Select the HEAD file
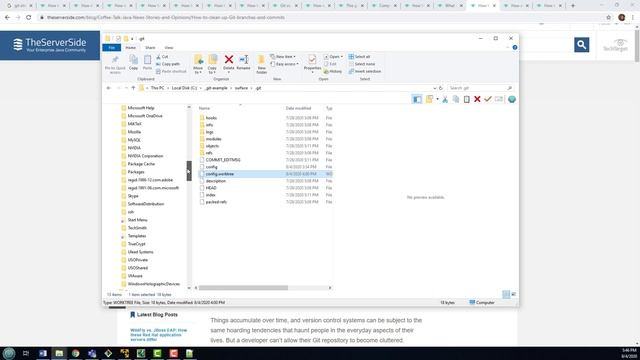The height and width of the screenshot is (360, 640). click(211, 188)
